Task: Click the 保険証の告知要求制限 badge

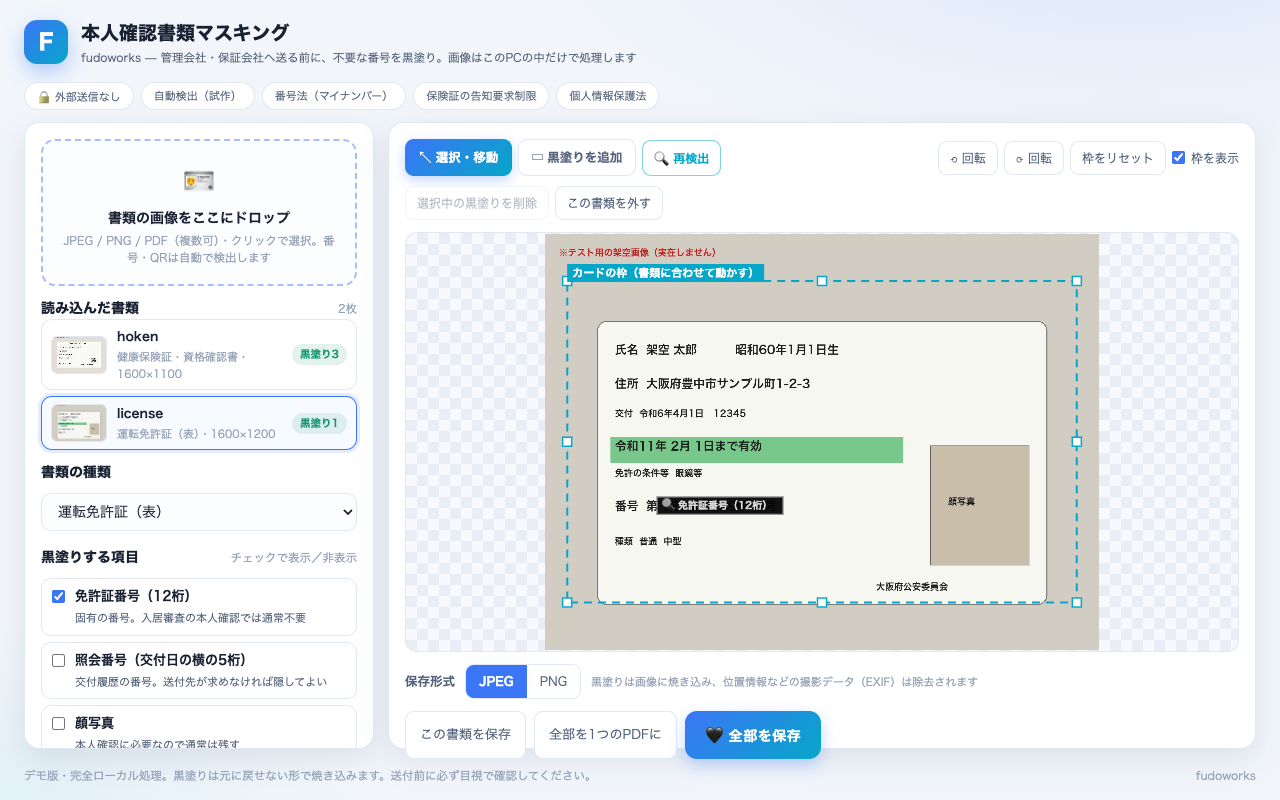Action: pyautogui.click(x=481, y=96)
